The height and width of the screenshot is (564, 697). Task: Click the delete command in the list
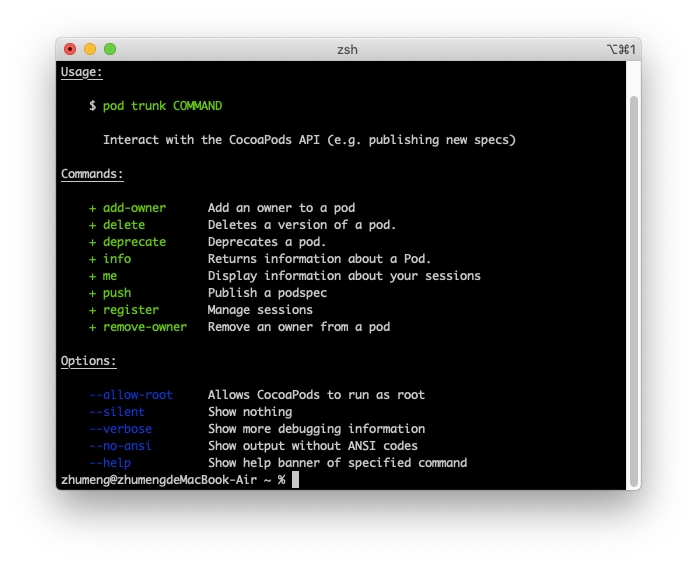[123, 225]
